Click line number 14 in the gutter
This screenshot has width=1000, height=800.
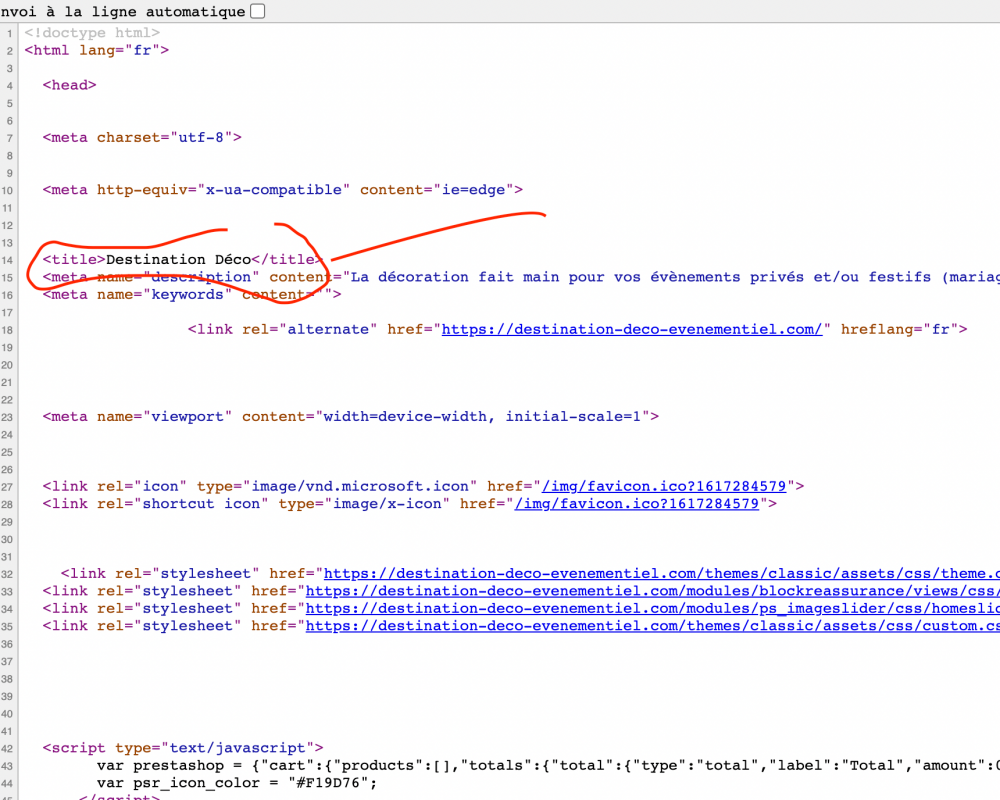coord(7,260)
